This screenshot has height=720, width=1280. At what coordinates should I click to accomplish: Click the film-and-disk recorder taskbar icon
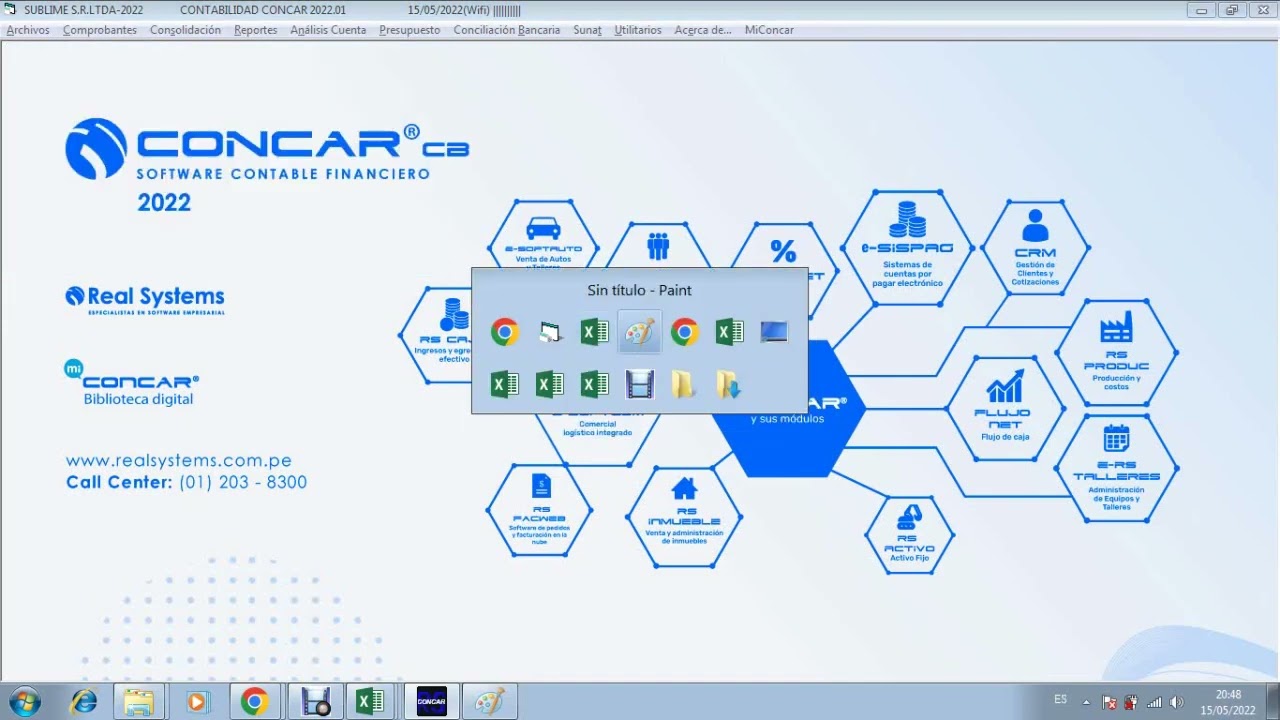[x=315, y=702]
